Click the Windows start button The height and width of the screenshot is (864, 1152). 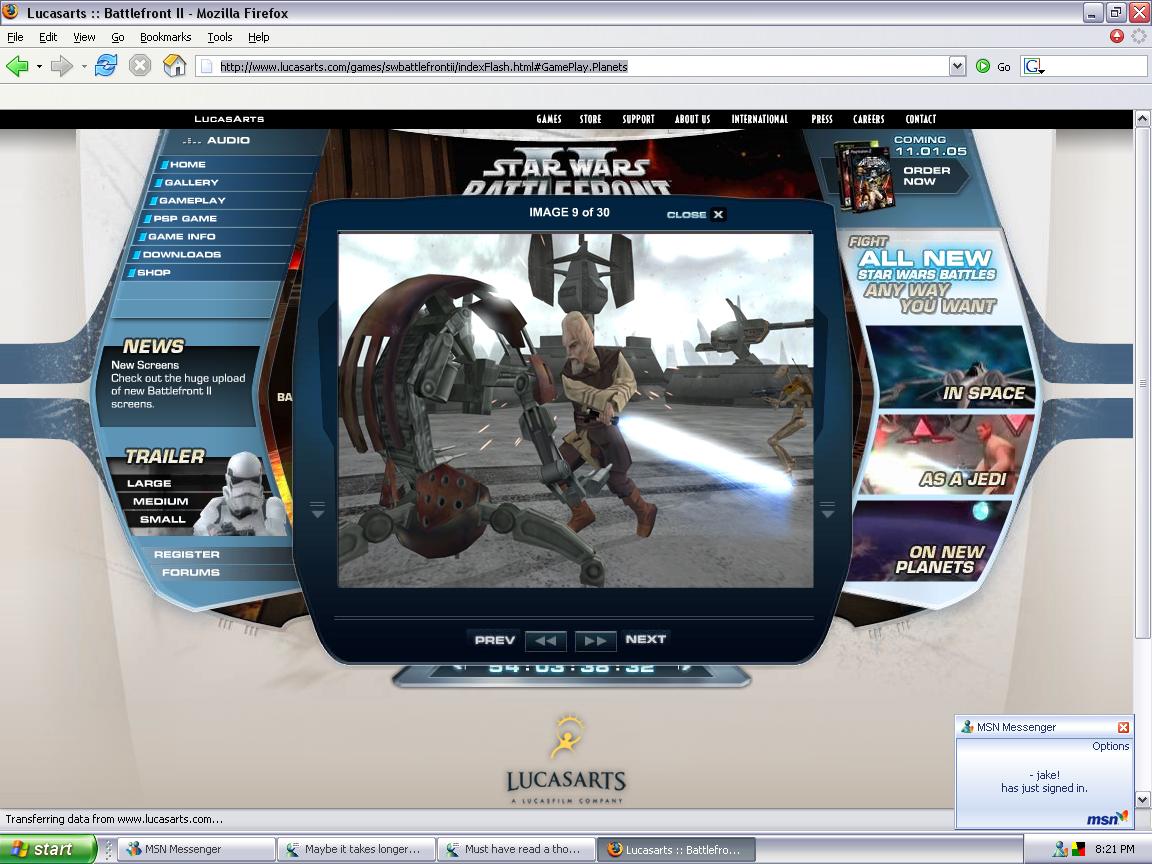click(48, 849)
